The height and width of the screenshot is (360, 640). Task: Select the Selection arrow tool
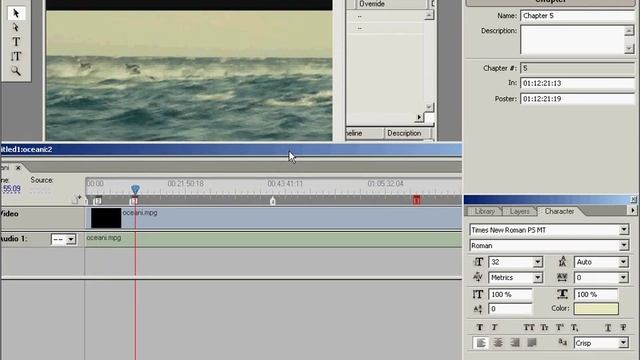pos(16,13)
